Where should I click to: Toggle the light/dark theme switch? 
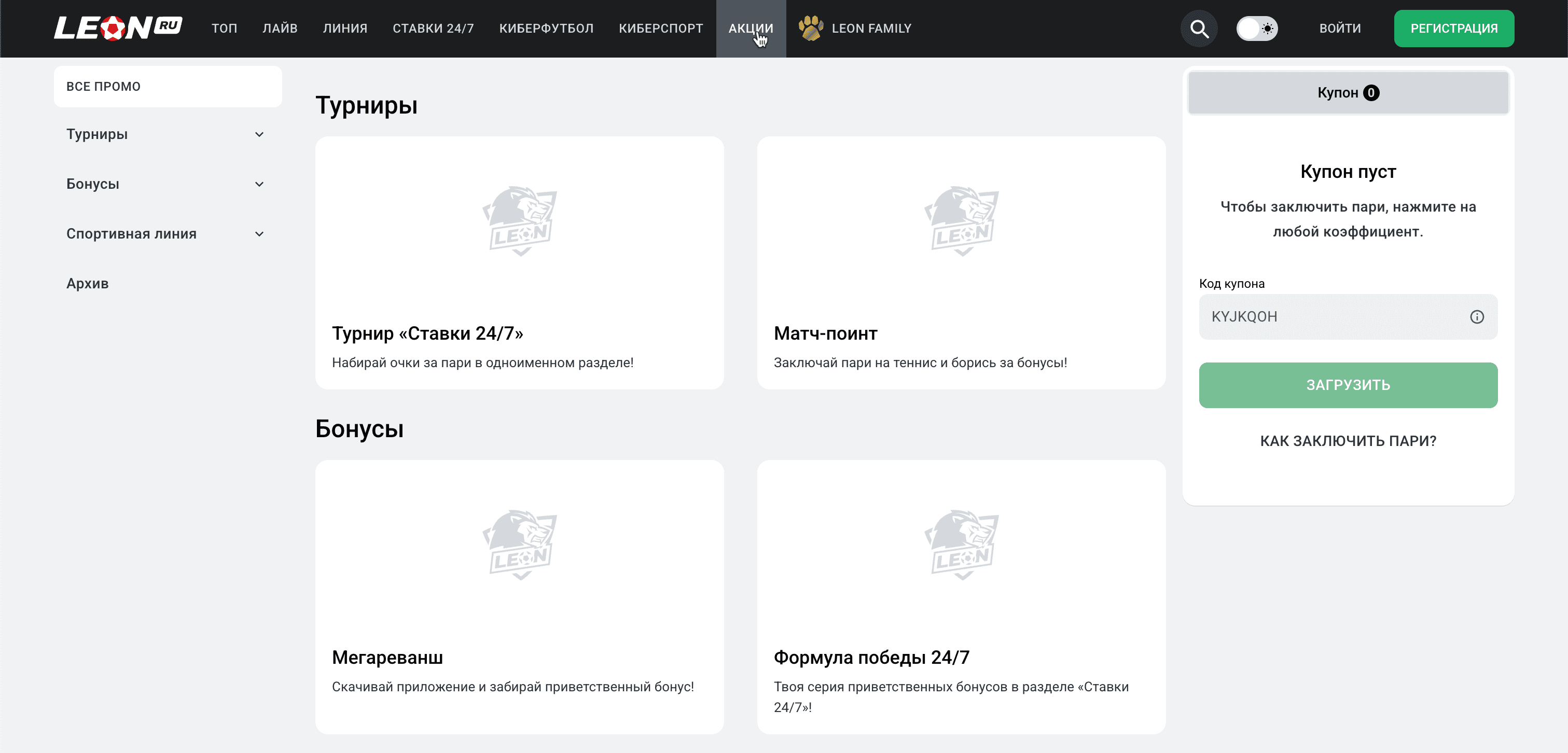pos(1256,29)
